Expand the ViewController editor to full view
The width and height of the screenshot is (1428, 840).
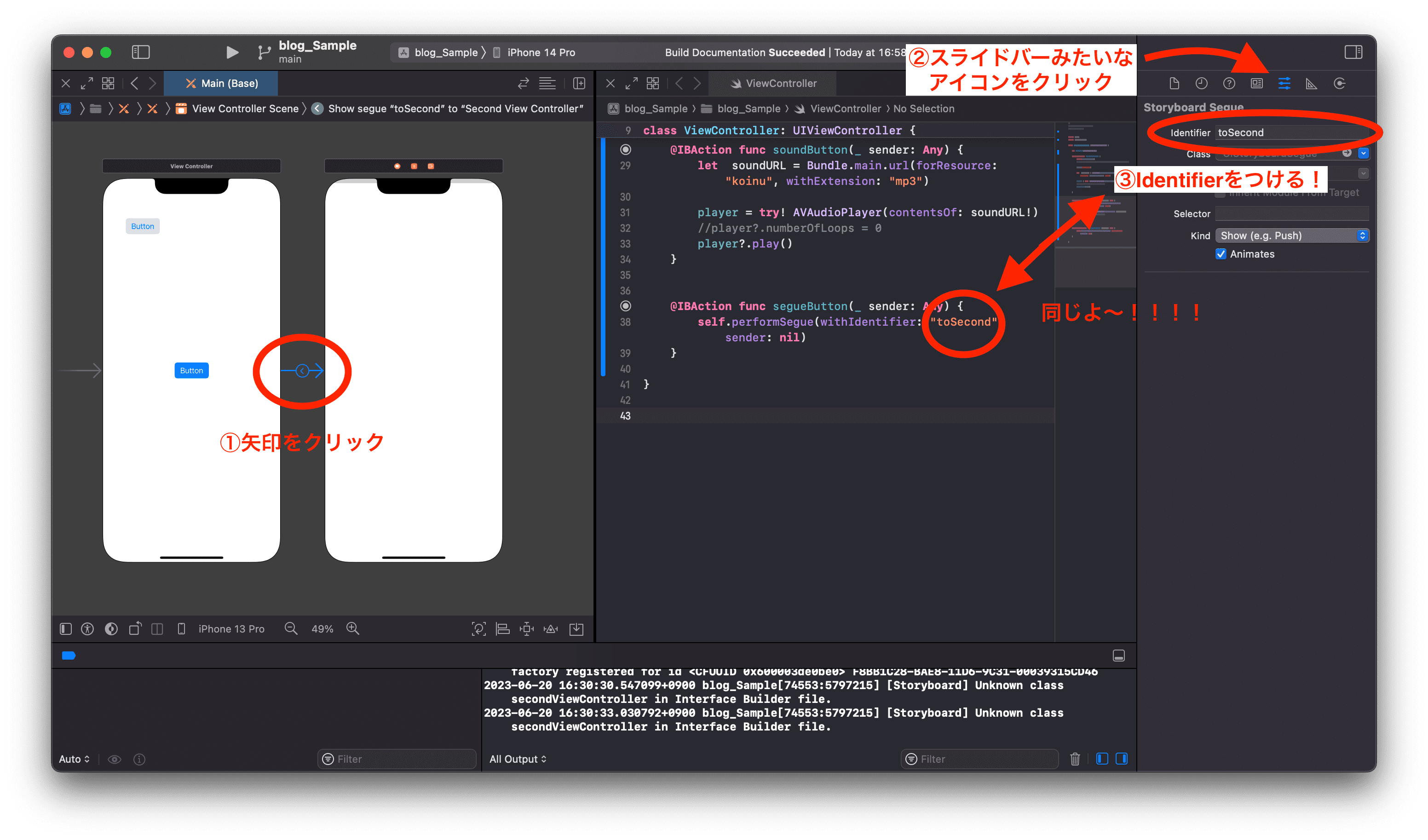tap(631, 83)
